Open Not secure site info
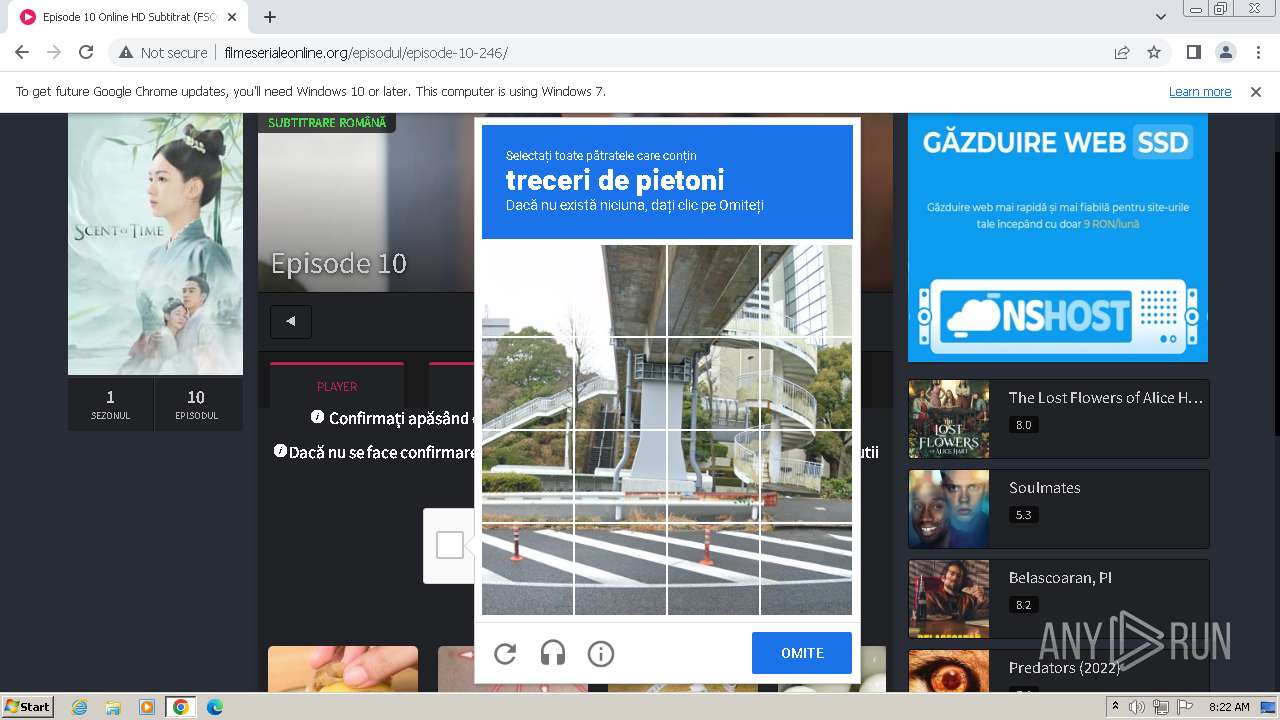The width and height of the screenshot is (1280, 720). tap(164, 52)
